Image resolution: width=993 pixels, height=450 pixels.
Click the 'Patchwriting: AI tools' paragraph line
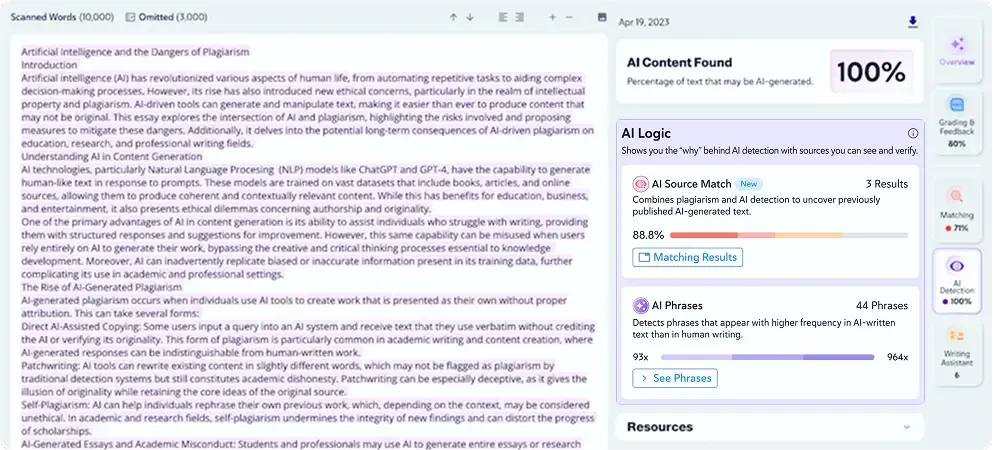point(288,366)
